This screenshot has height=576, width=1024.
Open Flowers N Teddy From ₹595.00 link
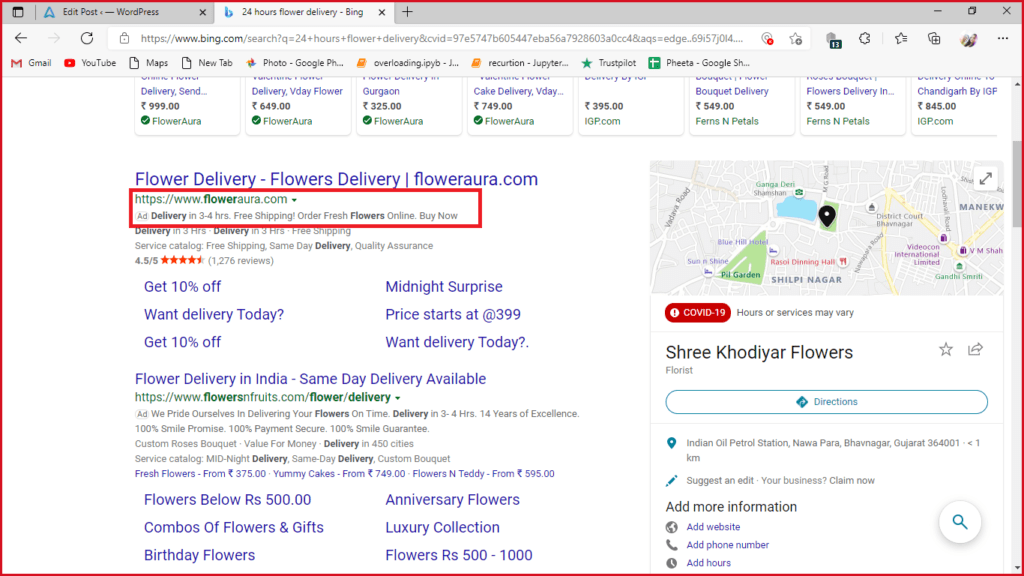coord(483,473)
